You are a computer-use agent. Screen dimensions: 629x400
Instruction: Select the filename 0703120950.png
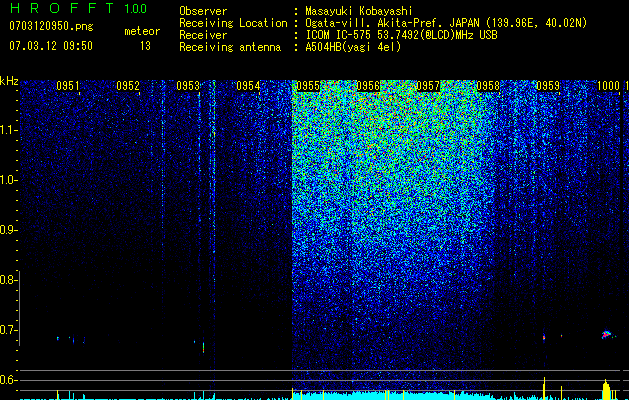coord(51,26)
